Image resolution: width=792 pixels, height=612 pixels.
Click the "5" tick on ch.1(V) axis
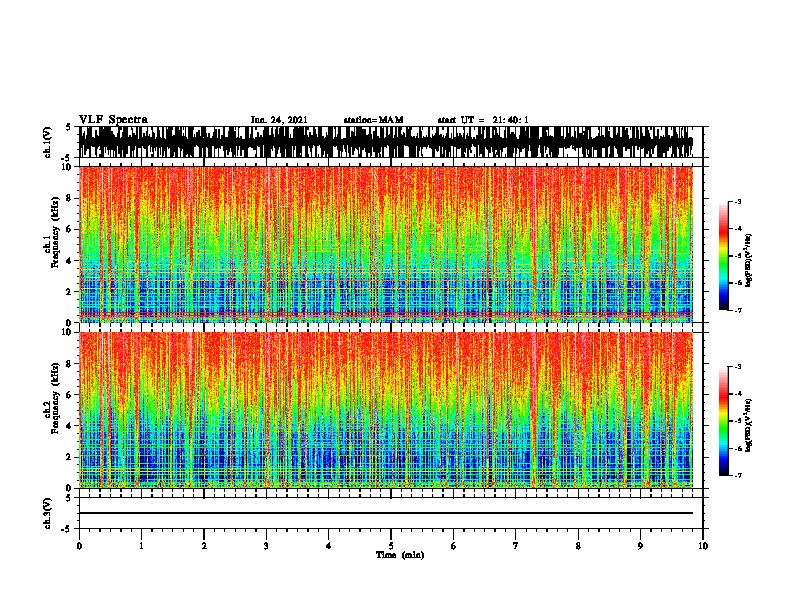pyautogui.click(x=70, y=128)
